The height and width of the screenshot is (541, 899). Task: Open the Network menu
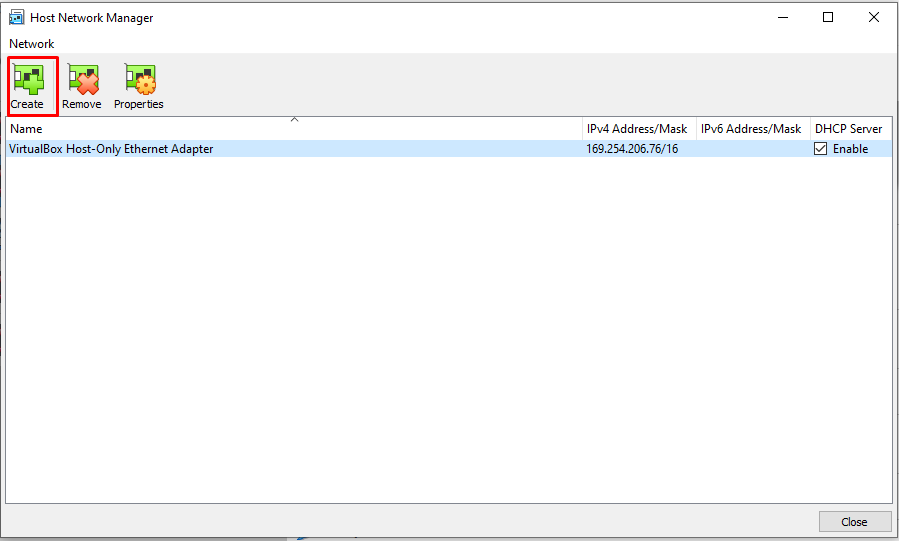(32, 44)
